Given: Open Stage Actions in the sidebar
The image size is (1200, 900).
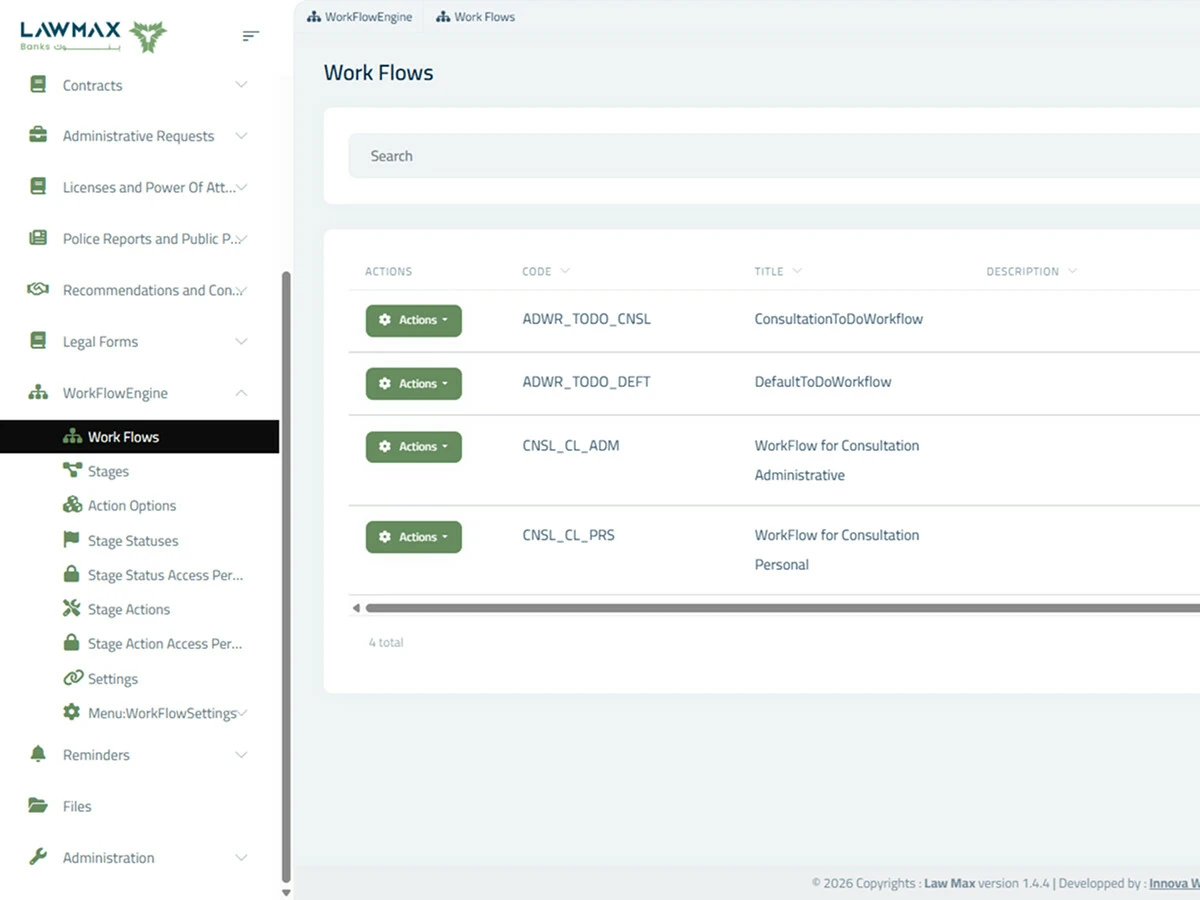Looking at the screenshot, I should pyautogui.click(x=129, y=609).
